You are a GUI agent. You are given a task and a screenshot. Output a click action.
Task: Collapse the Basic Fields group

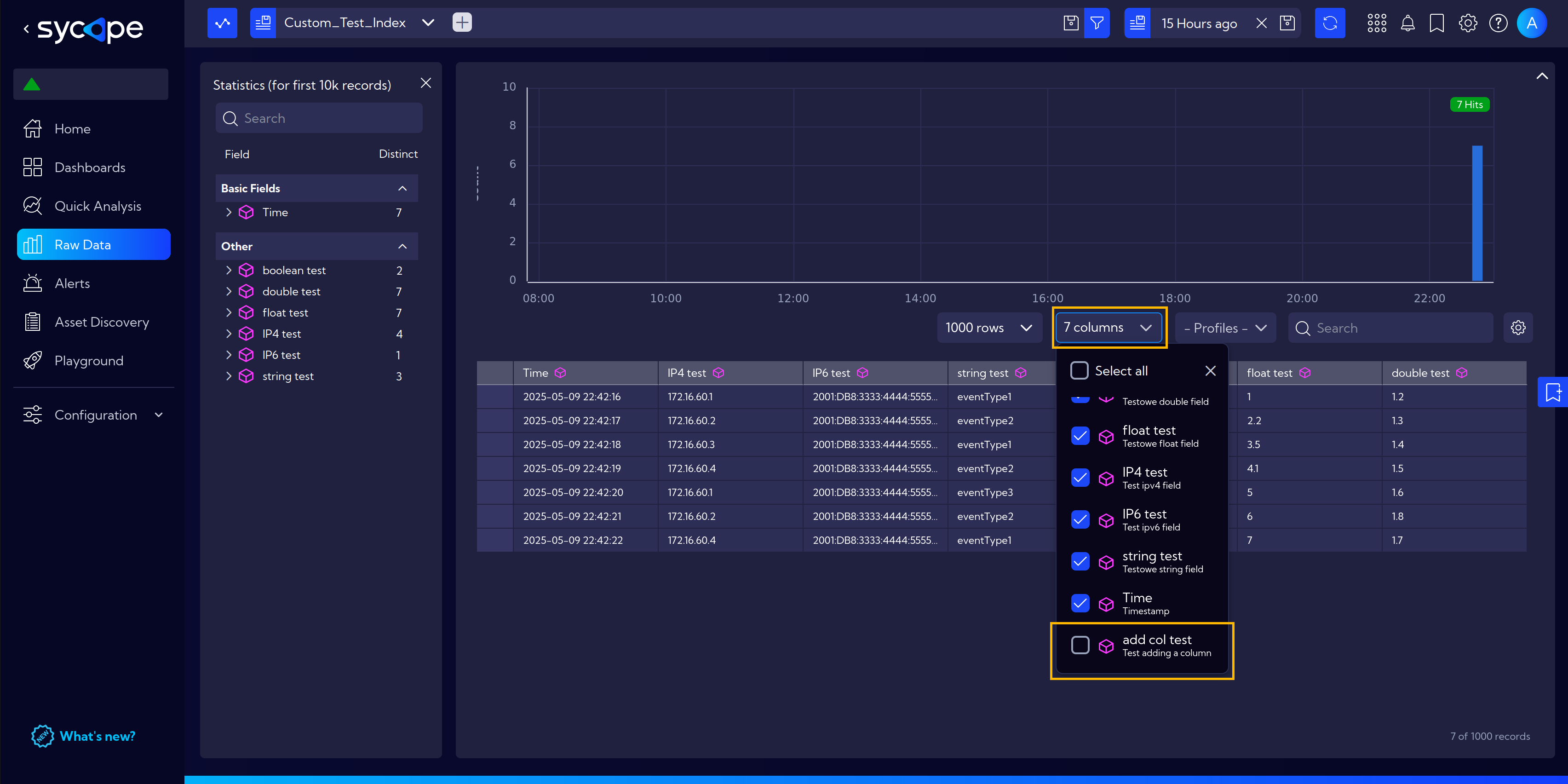pyautogui.click(x=402, y=188)
